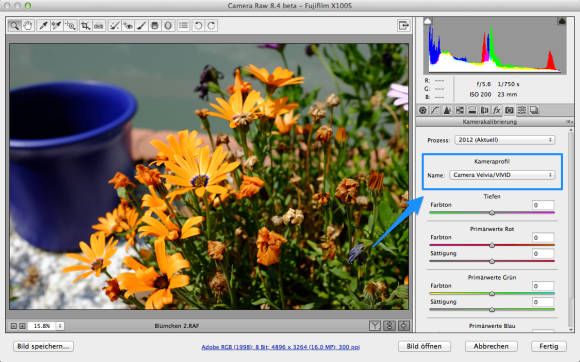Select the Zoom tool
This screenshot has width=580, height=362.
pos(14,26)
